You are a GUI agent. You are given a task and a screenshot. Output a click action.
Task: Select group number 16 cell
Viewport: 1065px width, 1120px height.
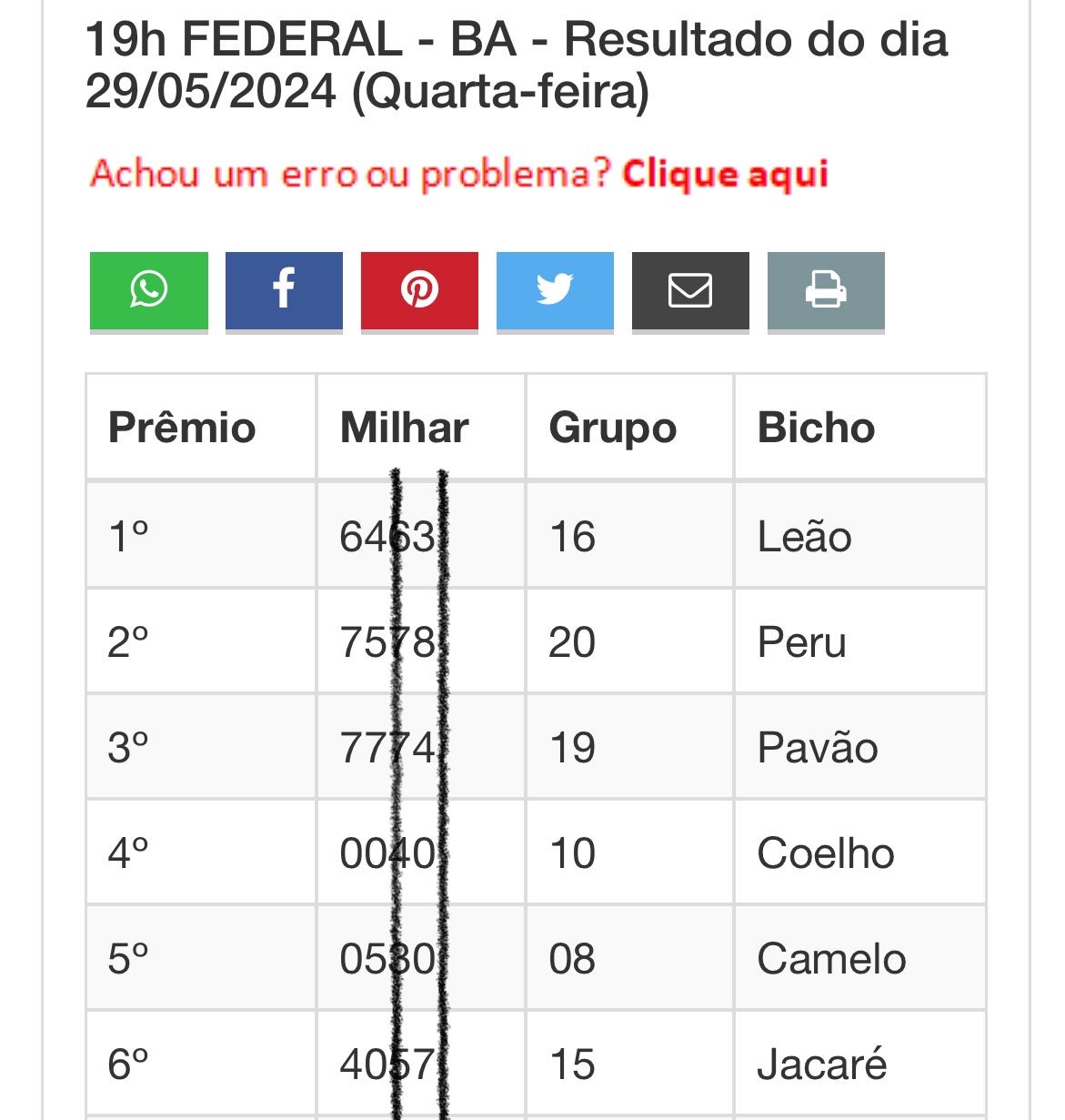click(x=572, y=537)
